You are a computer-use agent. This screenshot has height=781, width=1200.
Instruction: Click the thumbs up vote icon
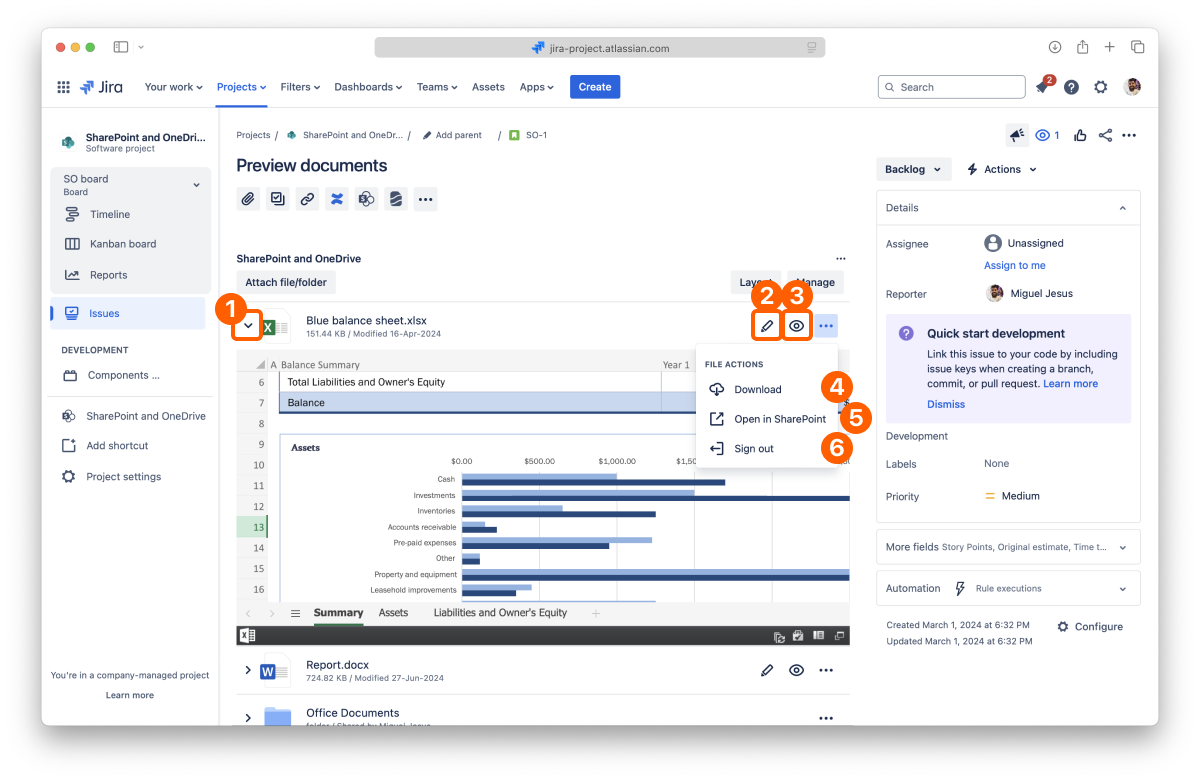coord(1080,136)
